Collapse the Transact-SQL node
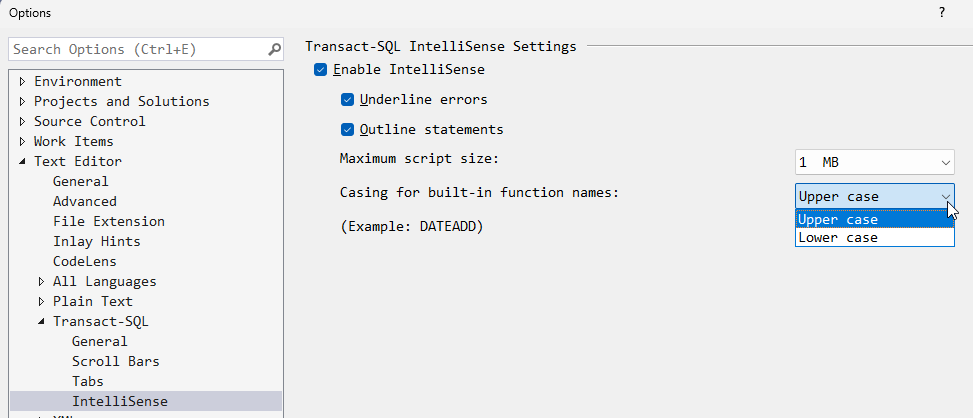Image resolution: width=973 pixels, height=418 pixels. tap(42, 322)
